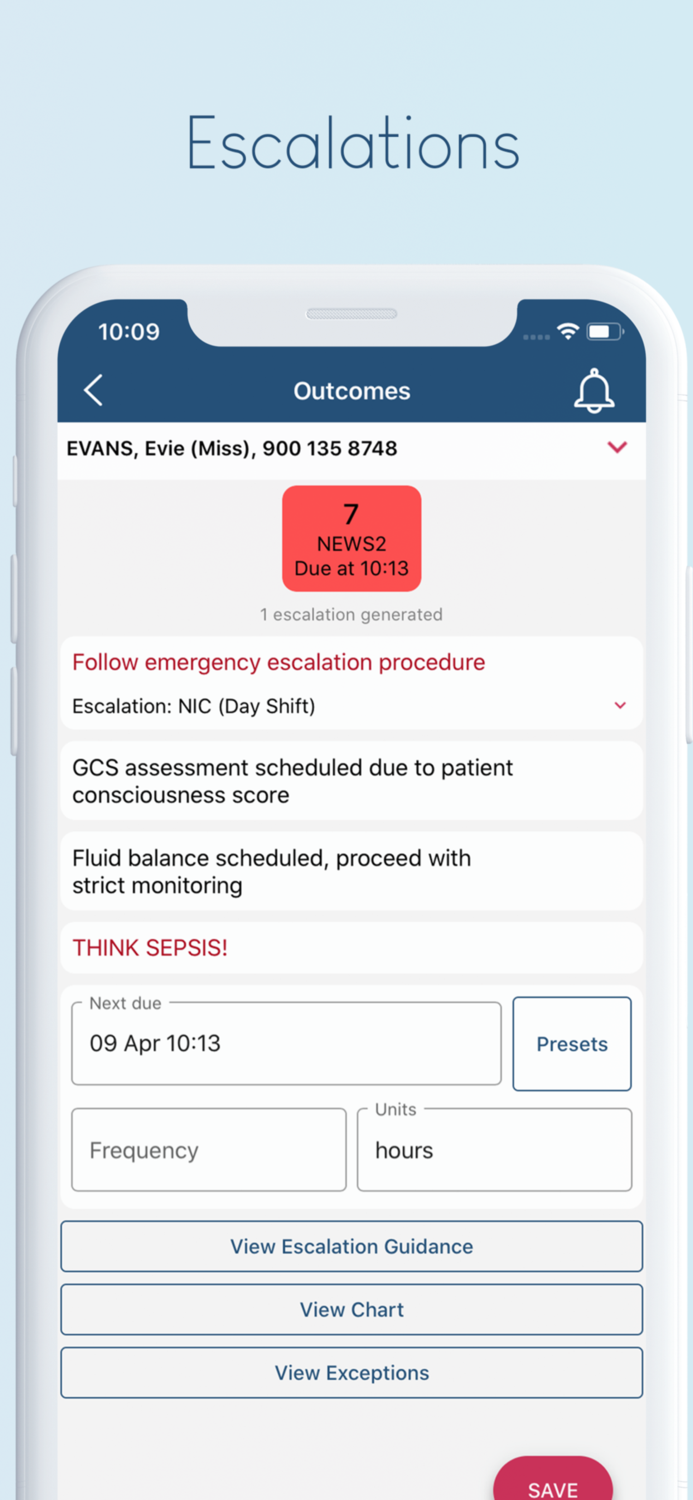
Task: Tap the Outcomes header title
Action: [x=351, y=391]
